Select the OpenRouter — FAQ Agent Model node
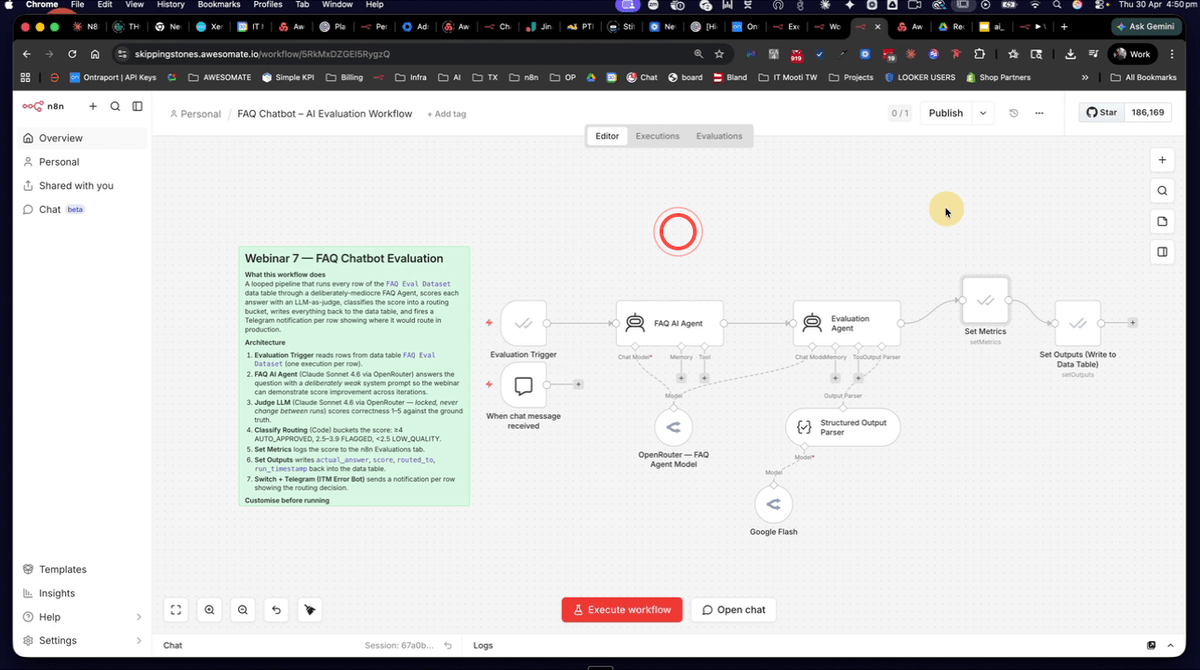Screen dimensions: 1200x670 pos(673,427)
